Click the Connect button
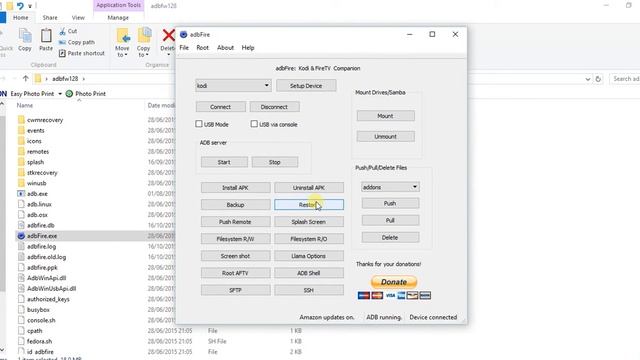This screenshot has width=640, height=360. (x=220, y=107)
